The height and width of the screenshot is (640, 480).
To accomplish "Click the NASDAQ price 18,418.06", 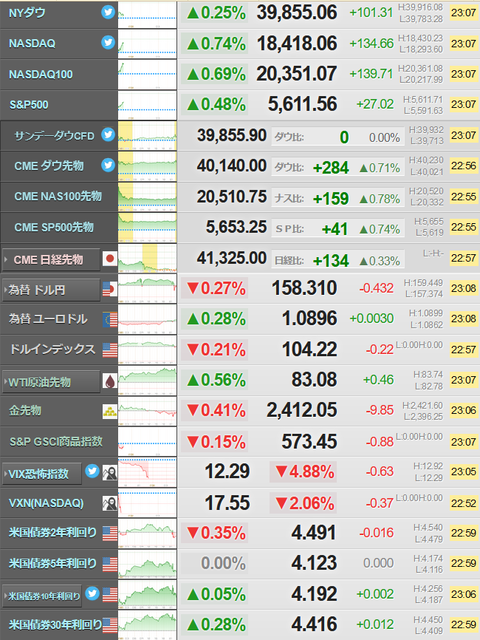I will point(297,43).
